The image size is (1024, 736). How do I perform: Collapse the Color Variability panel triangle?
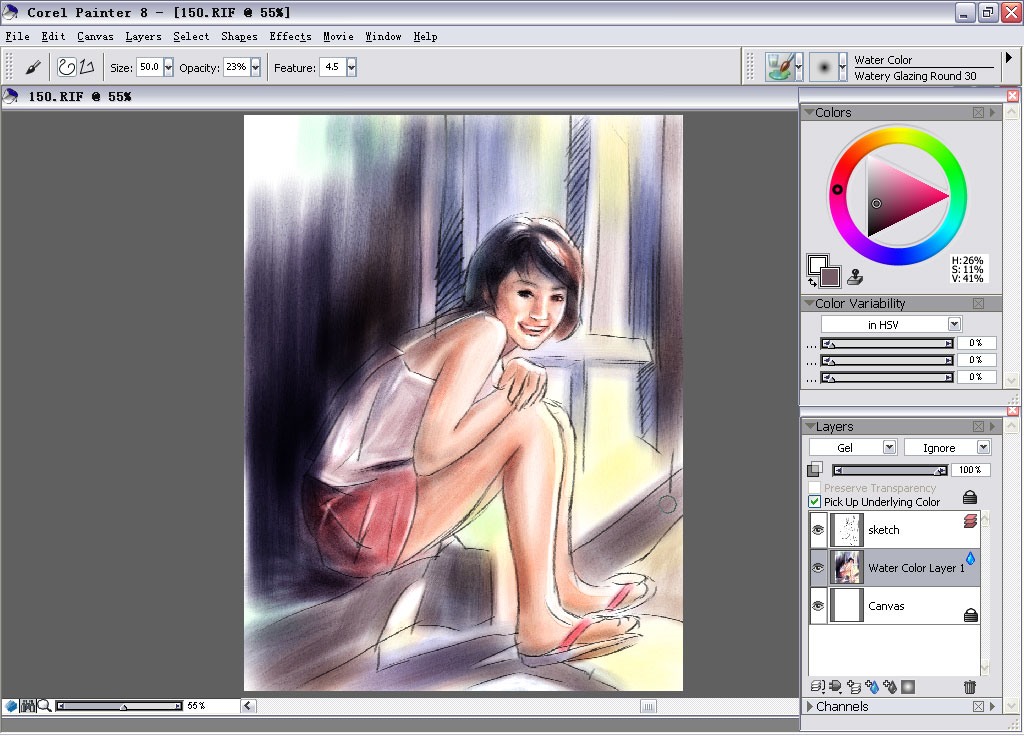pos(809,303)
